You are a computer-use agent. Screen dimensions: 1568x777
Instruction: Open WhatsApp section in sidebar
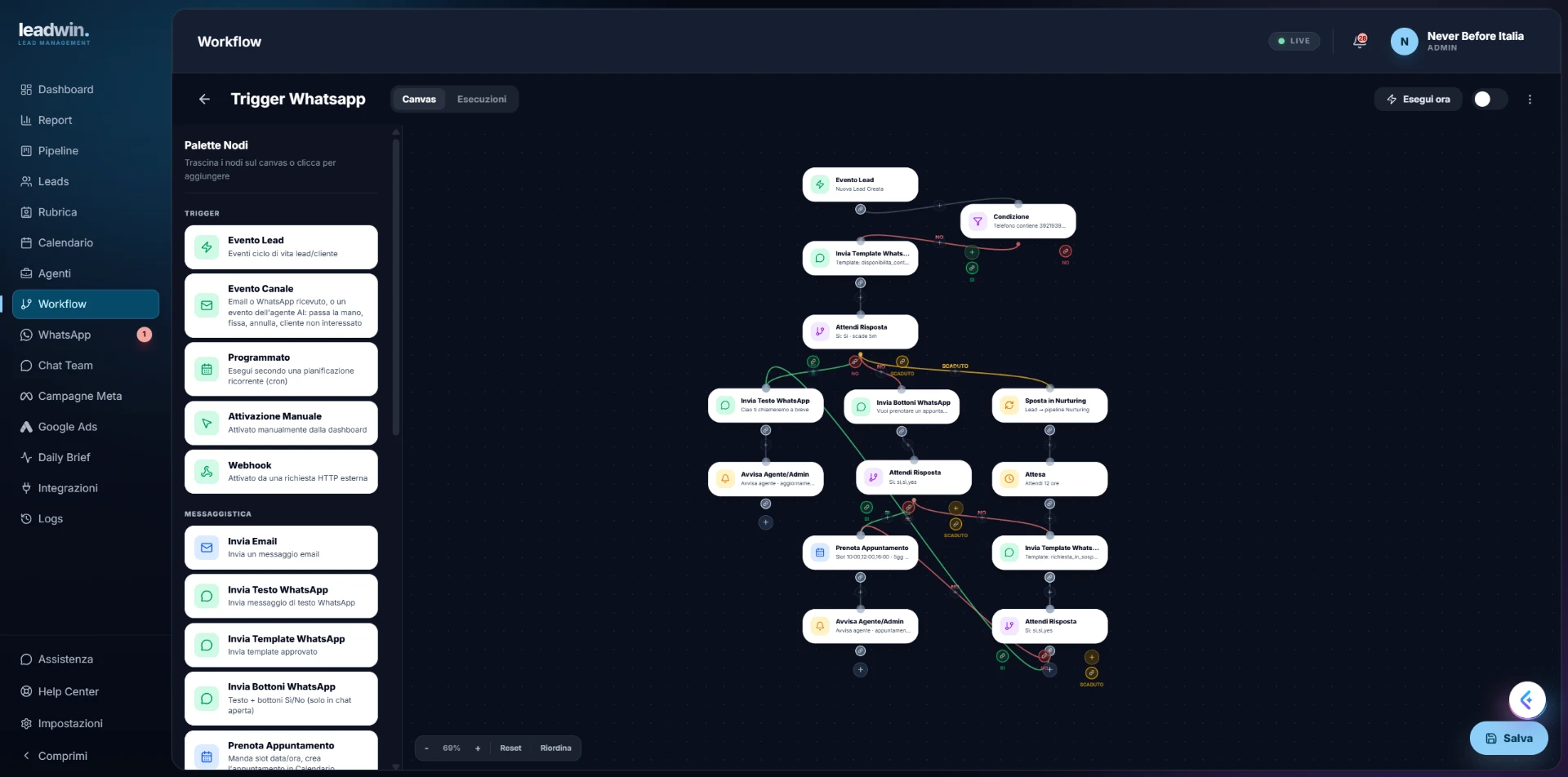click(85, 335)
